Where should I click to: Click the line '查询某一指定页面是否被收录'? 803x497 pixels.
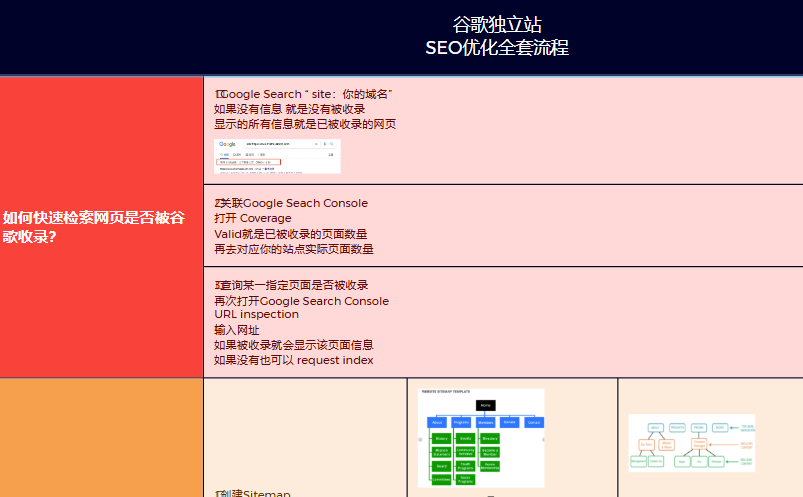click(x=291, y=285)
